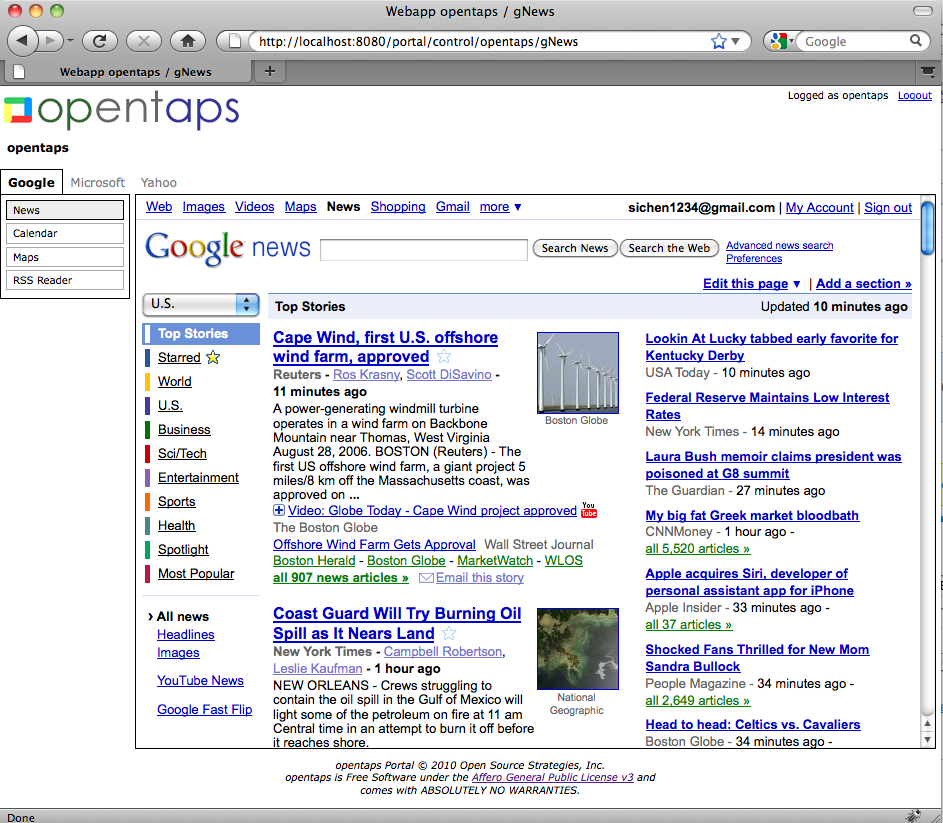Screen dimensions: 943x823
Task: Open Google Fast Flip link
Action: [204, 709]
